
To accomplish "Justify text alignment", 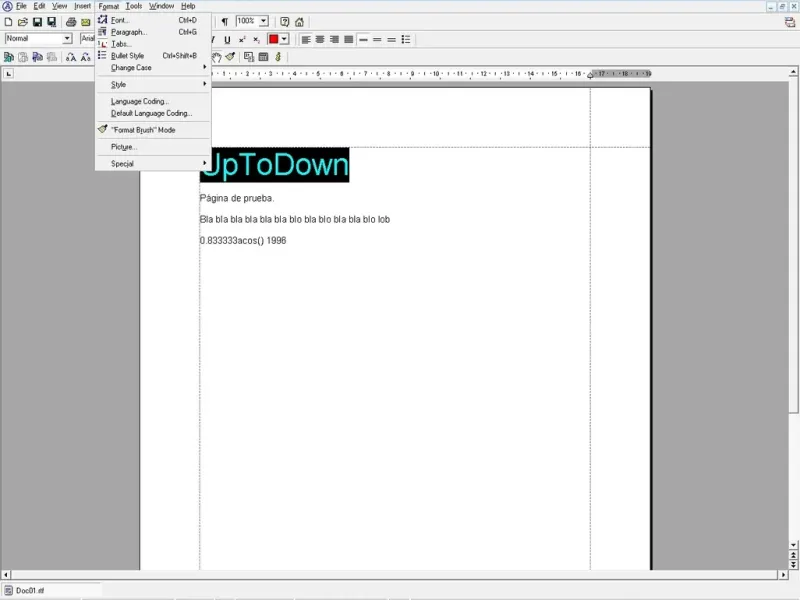I will pos(348,40).
